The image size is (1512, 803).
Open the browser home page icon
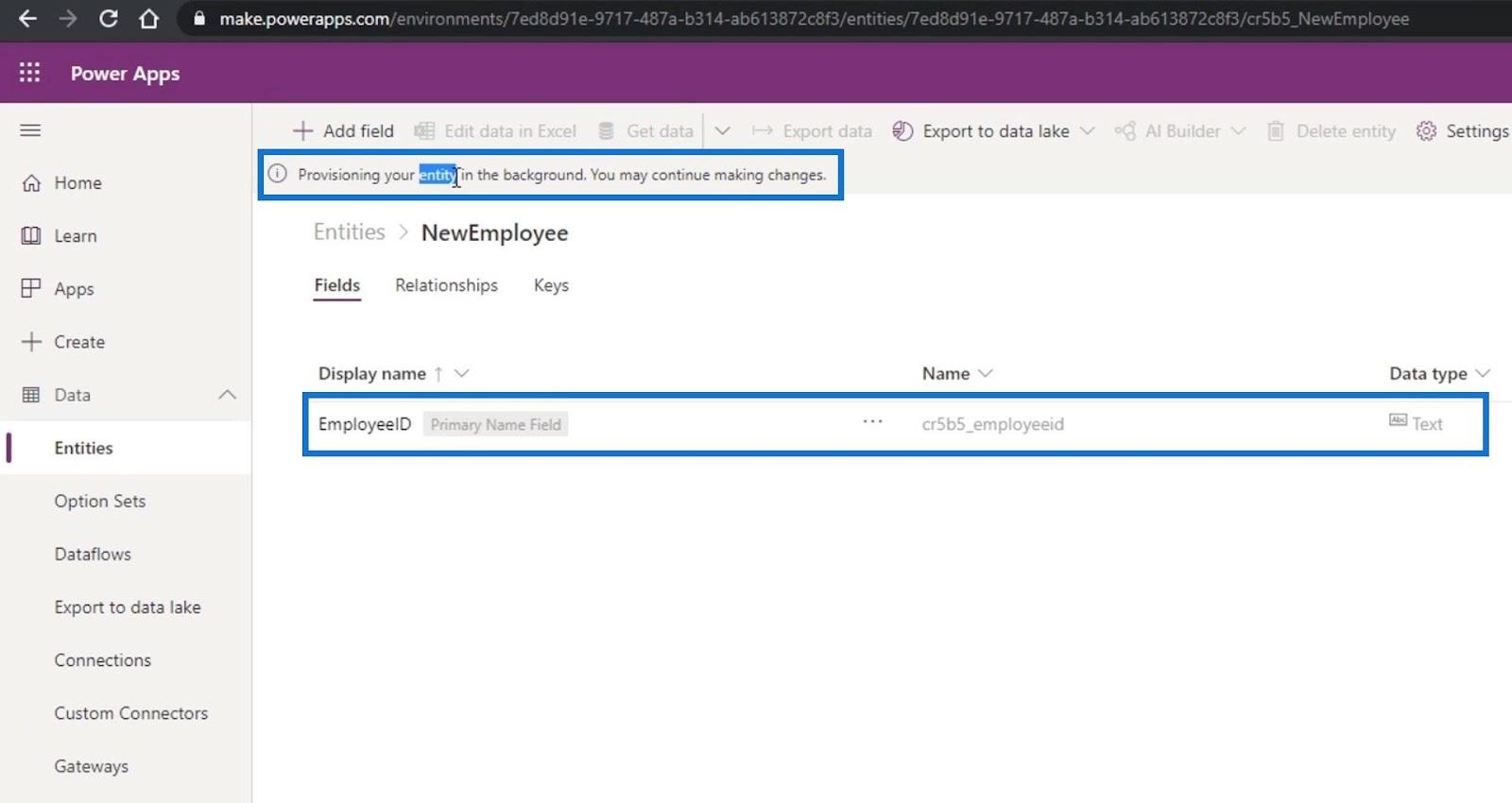(149, 18)
